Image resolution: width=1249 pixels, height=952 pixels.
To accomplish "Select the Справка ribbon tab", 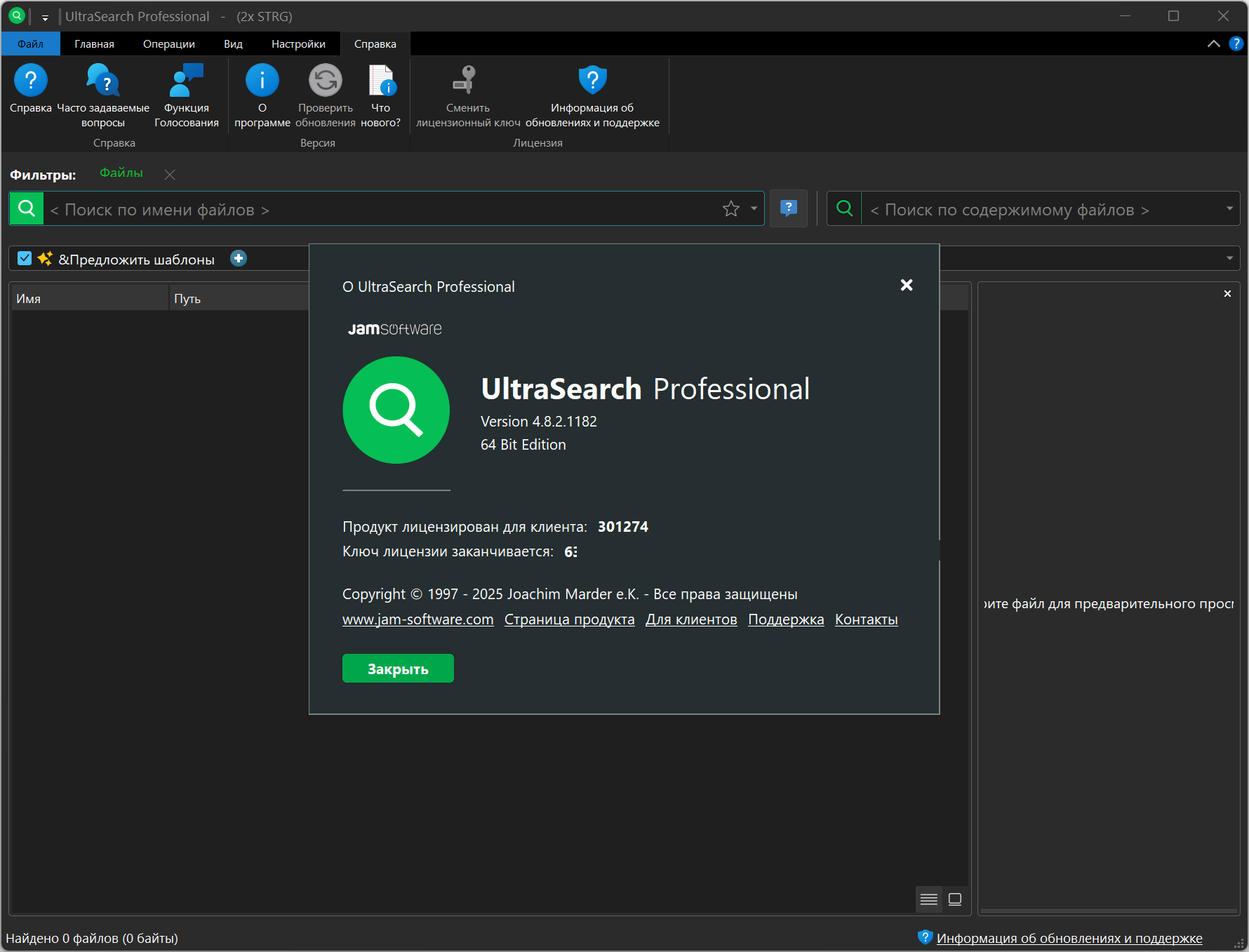I will [x=375, y=43].
